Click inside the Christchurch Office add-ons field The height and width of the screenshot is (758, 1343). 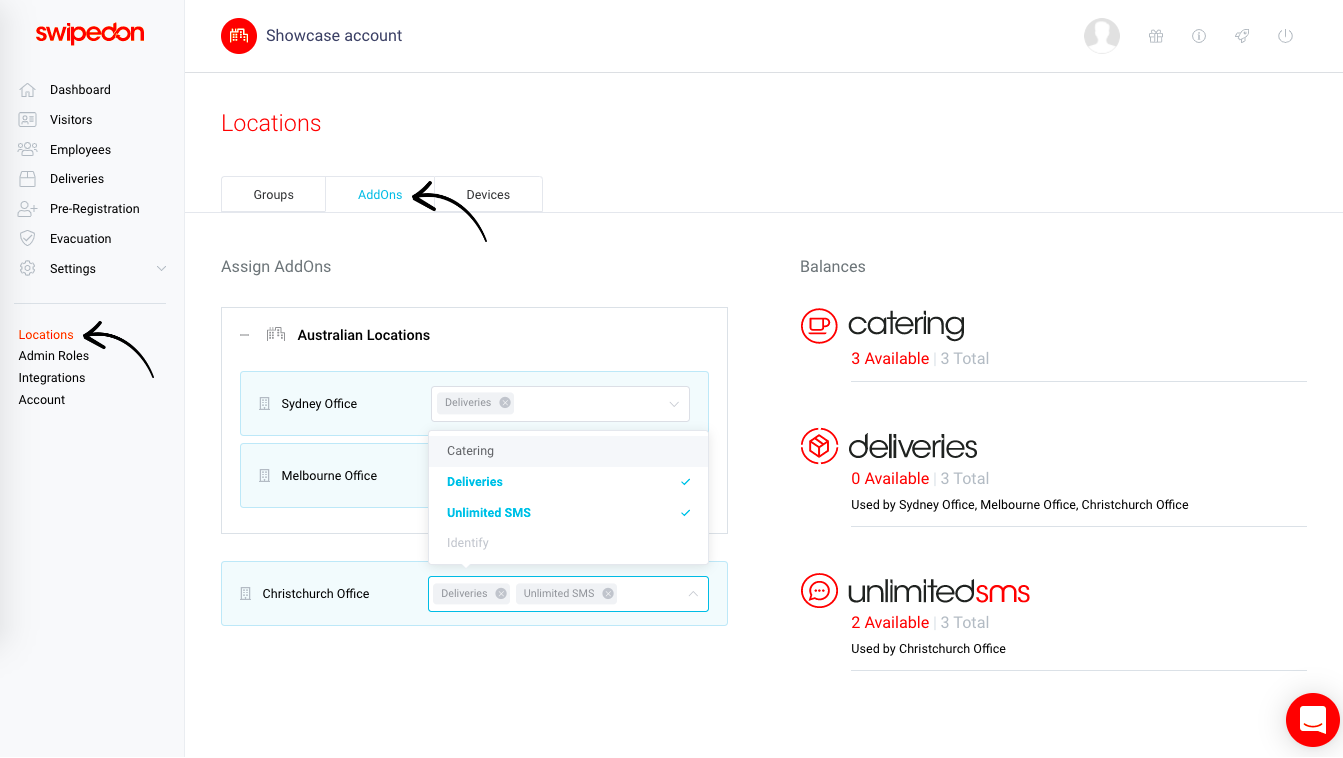click(568, 594)
